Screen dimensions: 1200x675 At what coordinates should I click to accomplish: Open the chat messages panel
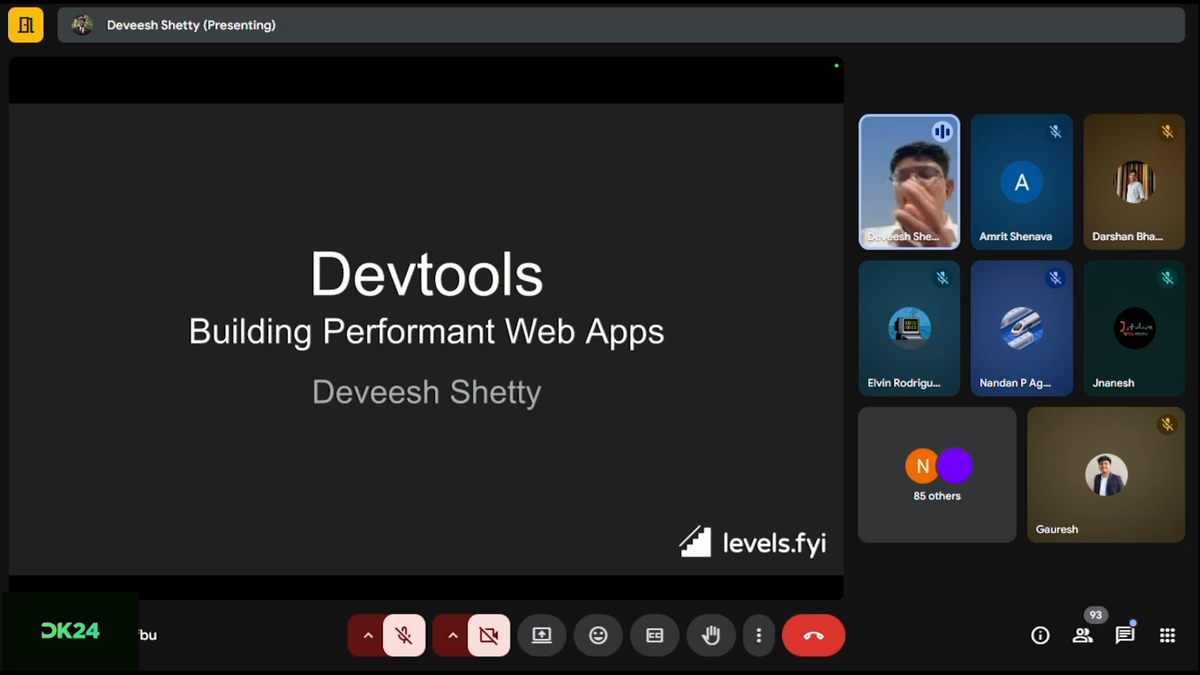1125,635
